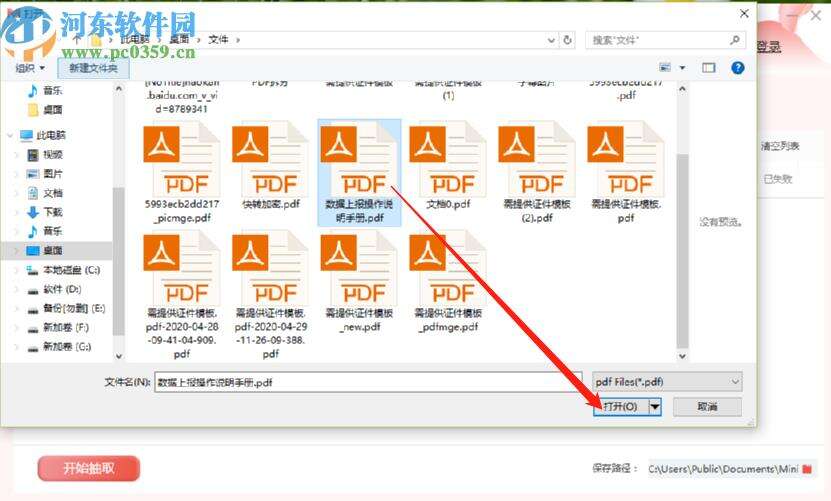Click the search magnifier icon
Screen dimensions: 831x501
tap(735, 40)
